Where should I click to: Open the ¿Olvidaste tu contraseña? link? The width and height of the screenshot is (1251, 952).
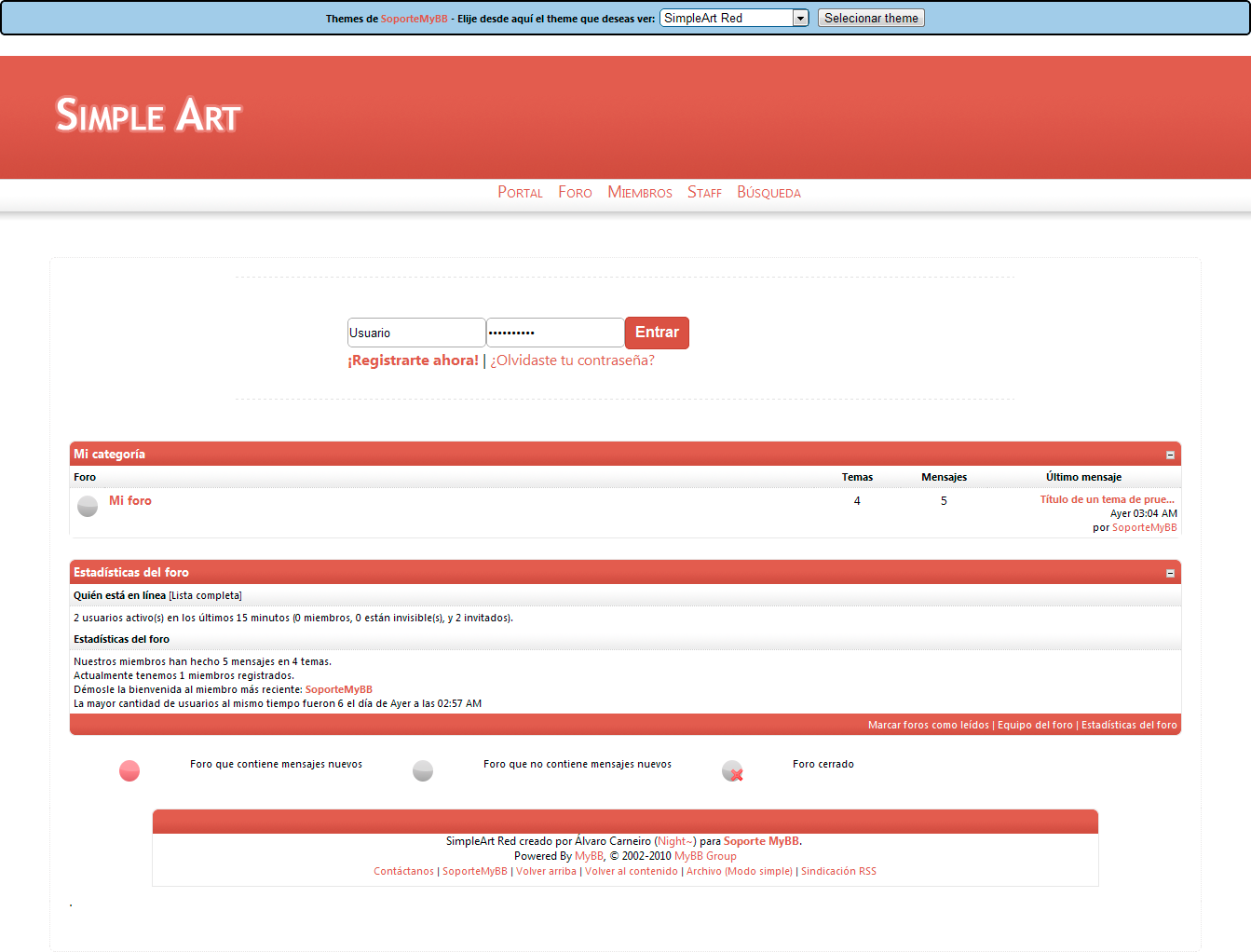coord(572,360)
